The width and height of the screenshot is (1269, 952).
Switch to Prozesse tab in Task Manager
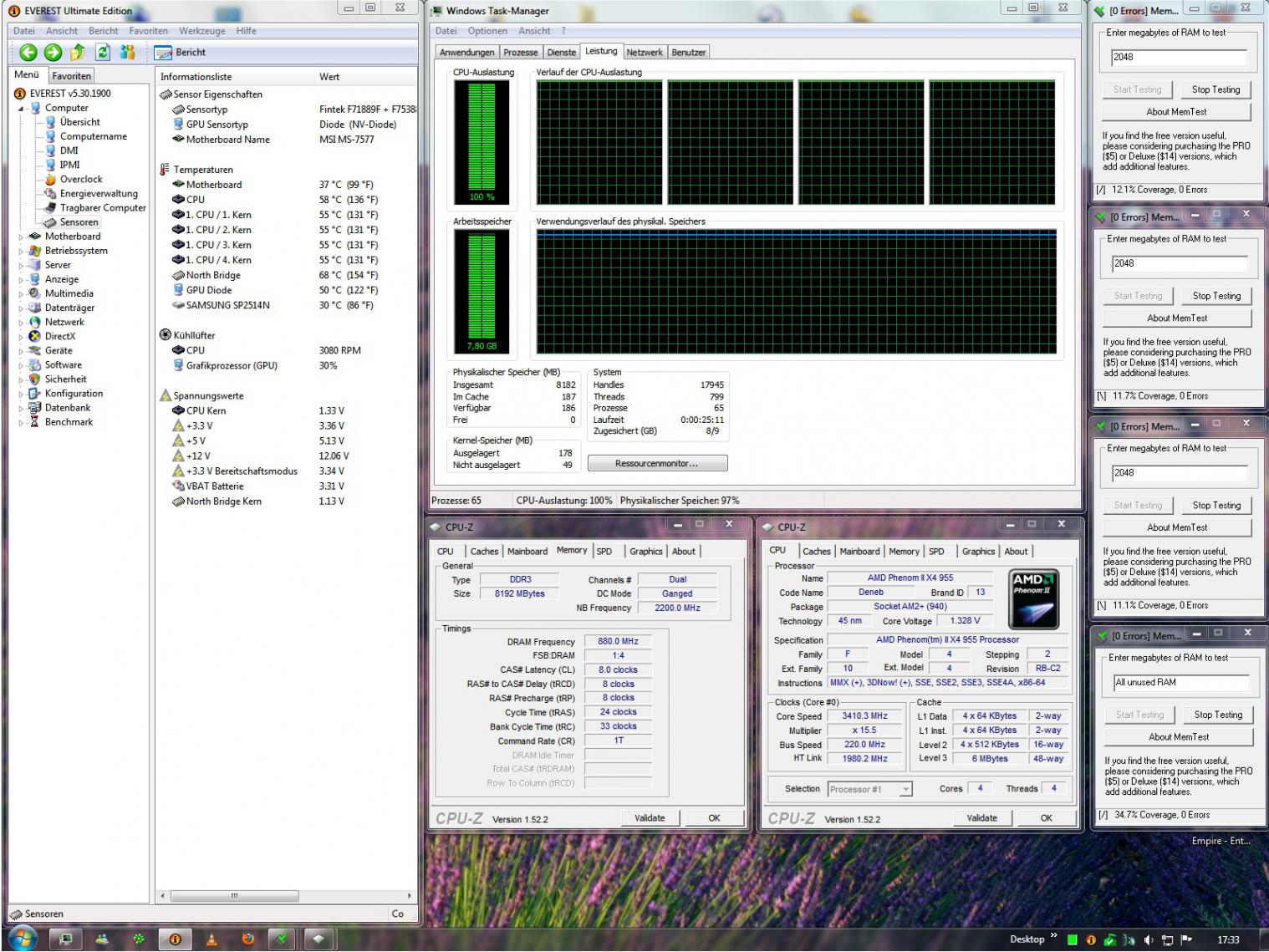point(521,52)
